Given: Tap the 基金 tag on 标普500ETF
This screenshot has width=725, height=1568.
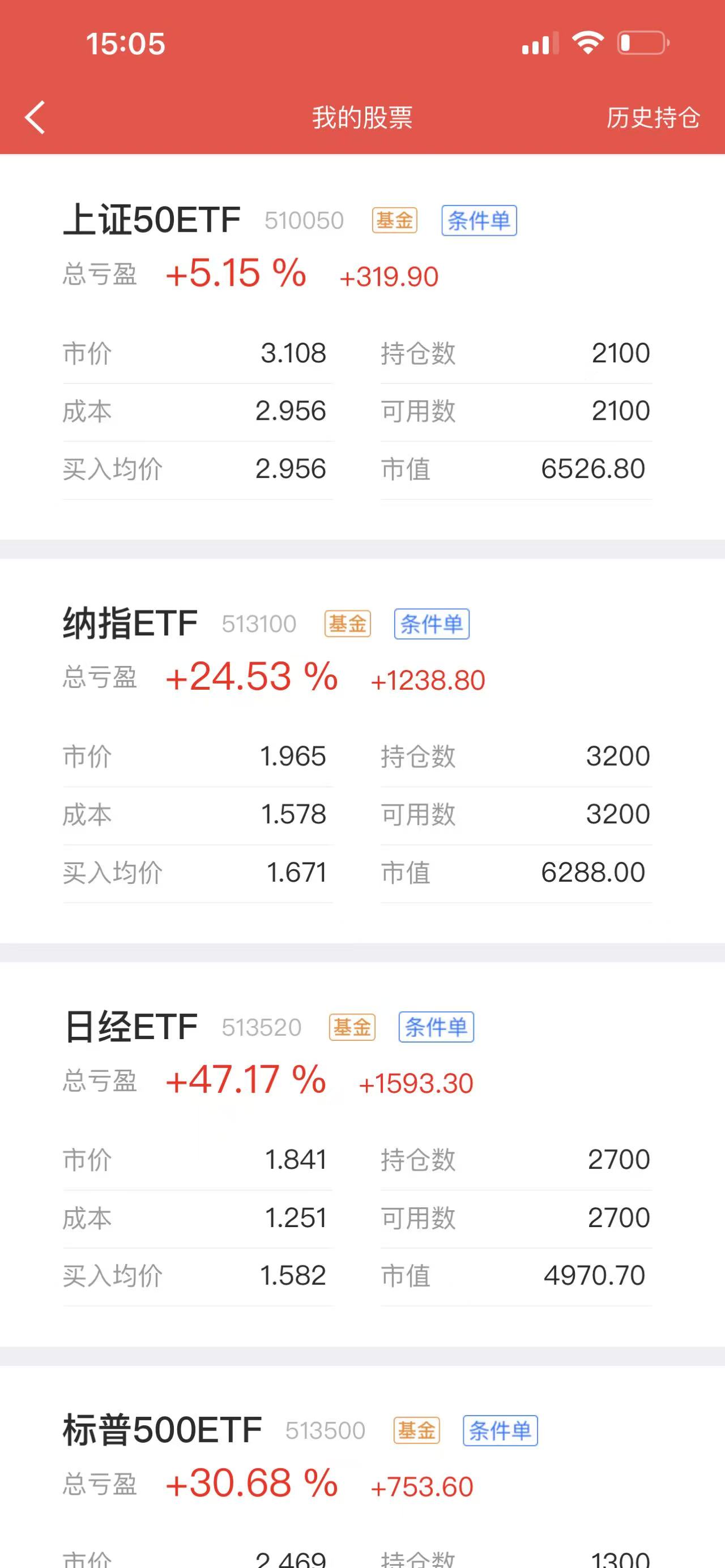Looking at the screenshot, I should pos(416,1430).
